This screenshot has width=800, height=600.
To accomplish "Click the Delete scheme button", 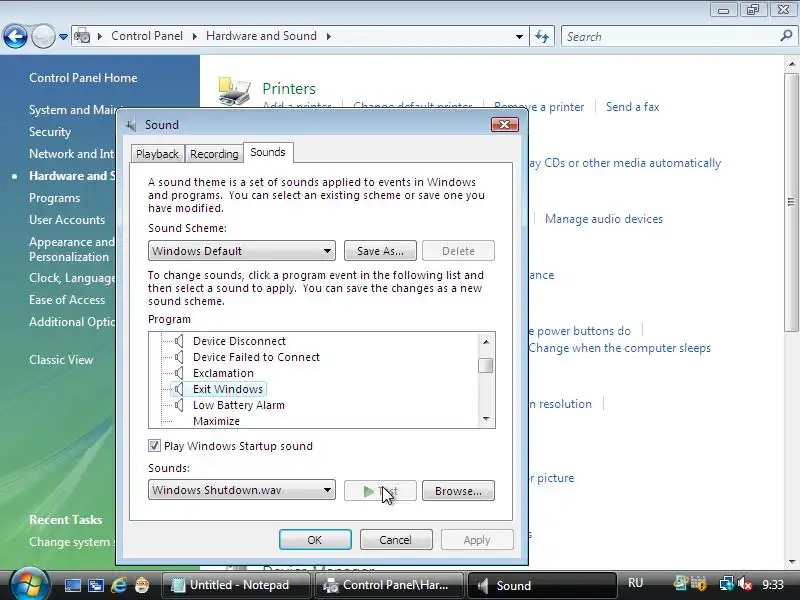I will click(458, 251).
